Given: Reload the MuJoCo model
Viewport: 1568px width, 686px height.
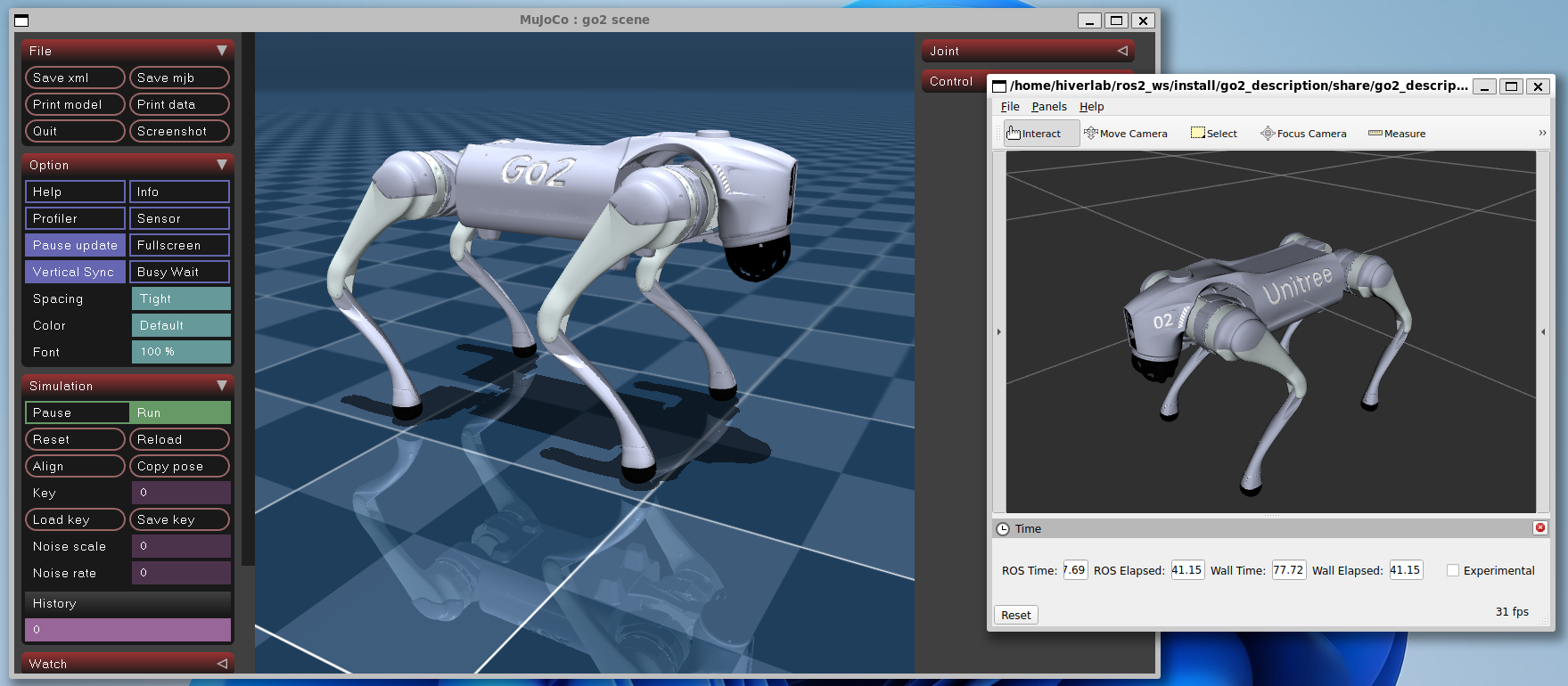Looking at the screenshot, I should tap(179, 439).
